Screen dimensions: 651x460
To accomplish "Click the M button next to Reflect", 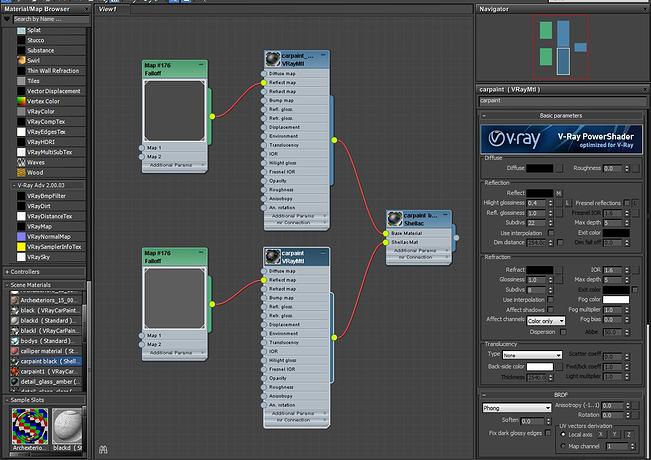I will coord(558,192).
